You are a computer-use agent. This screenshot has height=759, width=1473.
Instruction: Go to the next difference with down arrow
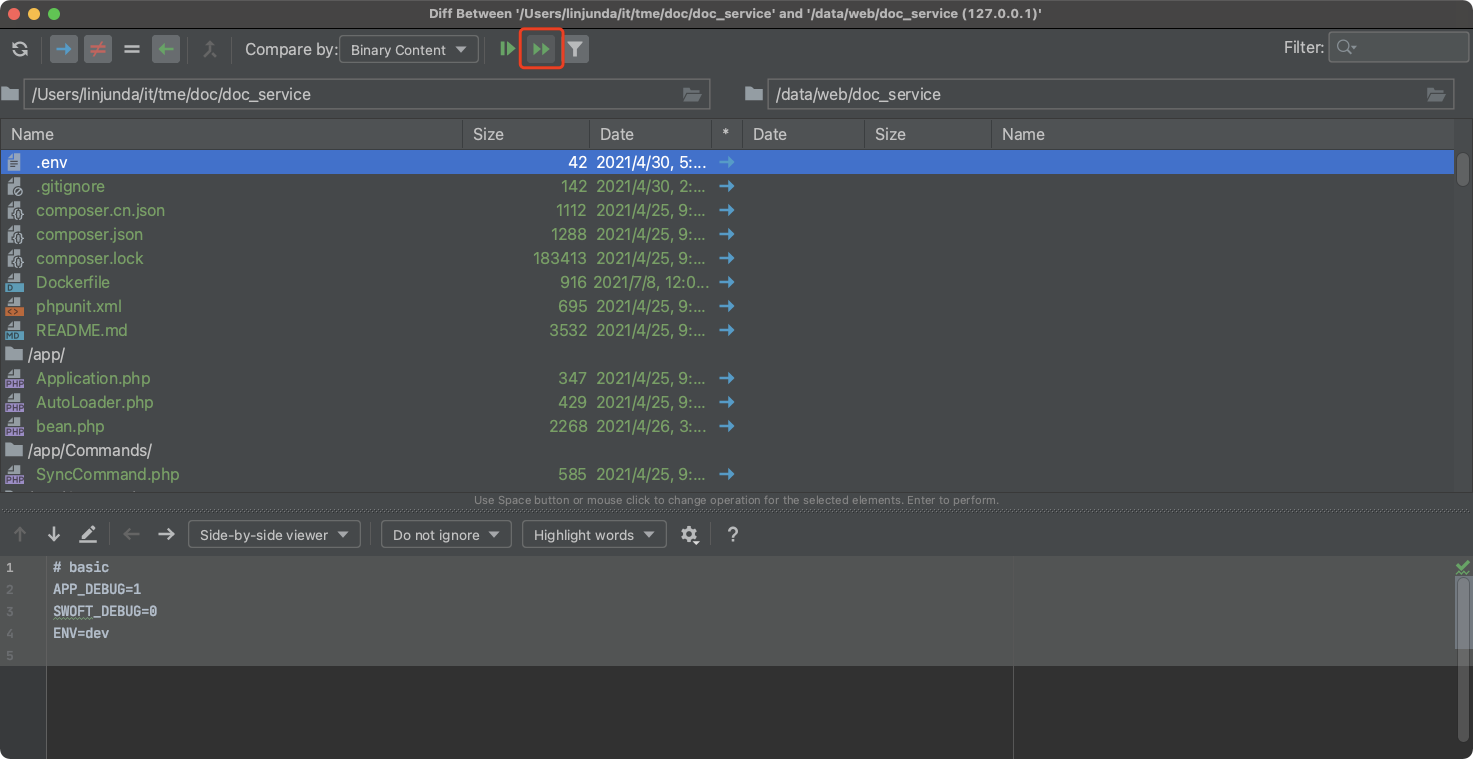tap(54, 535)
